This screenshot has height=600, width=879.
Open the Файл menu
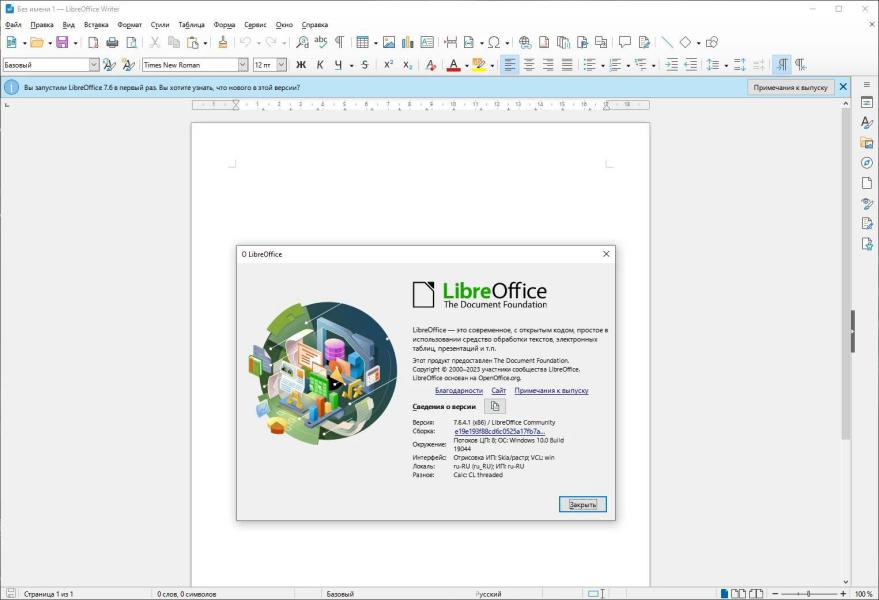point(13,25)
